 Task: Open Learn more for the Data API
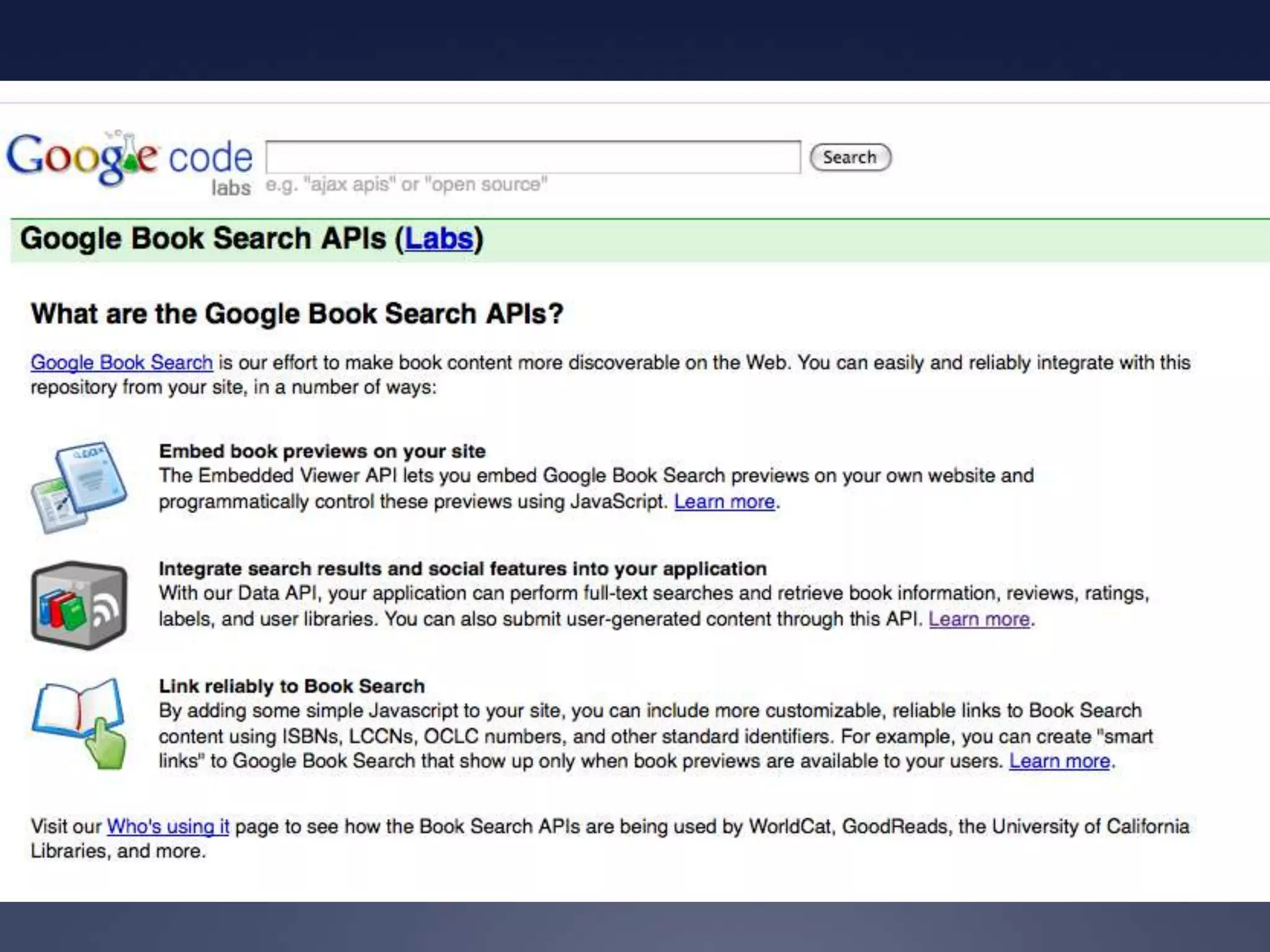(x=979, y=619)
